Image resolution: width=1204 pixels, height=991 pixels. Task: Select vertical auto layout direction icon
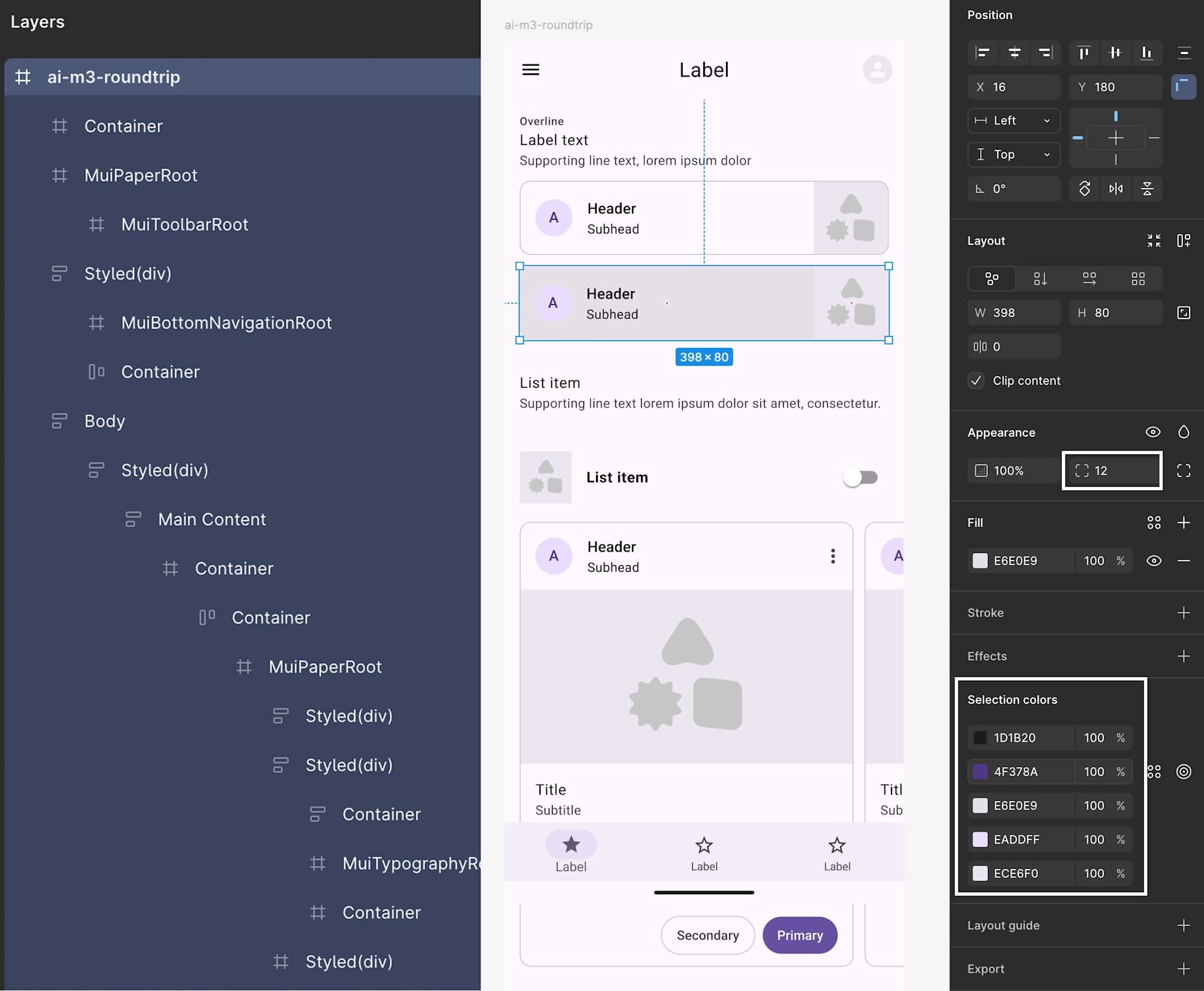[x=1040, y=279]
